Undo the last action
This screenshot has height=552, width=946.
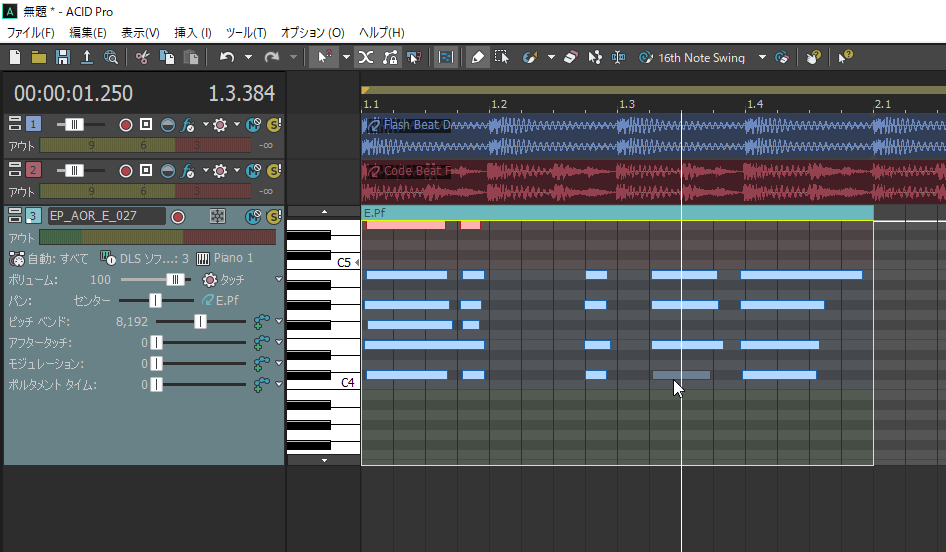[x=227, y=57]
